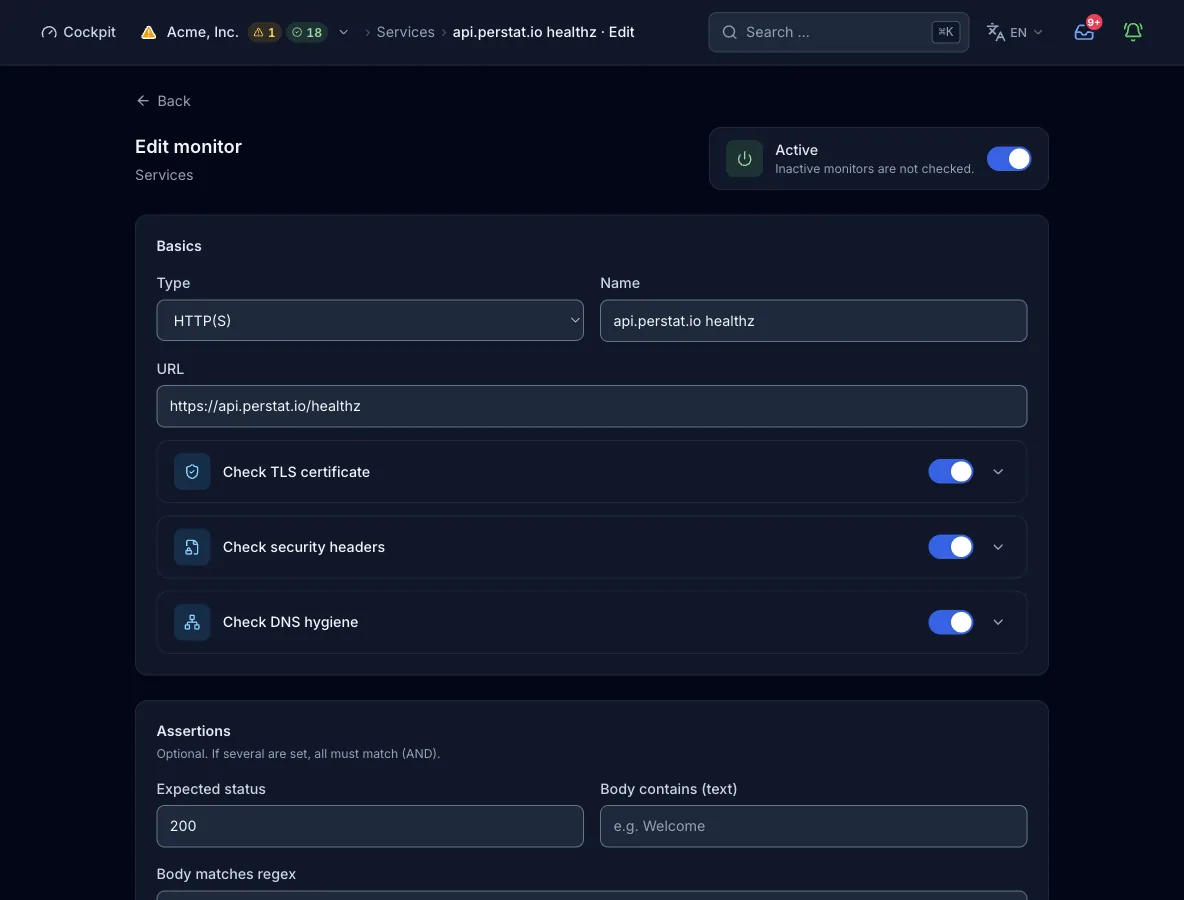Click the power icon in the Active card
This screenshot has width=1184, height=900.
pos(744,159)
